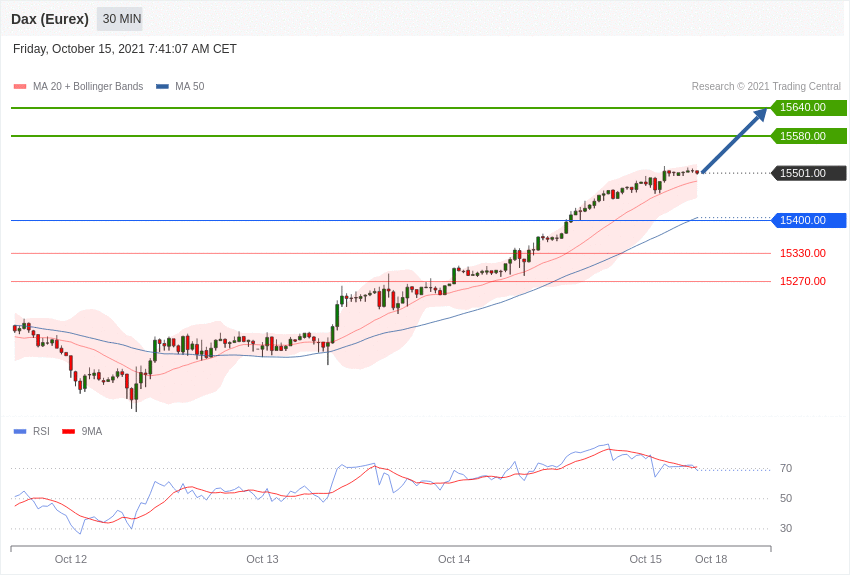Image resolution: width=850 pixels, height=576 pixels.
Task: Click the Research © 2021 Trading Central credit
Action: [x=766, y=87]
